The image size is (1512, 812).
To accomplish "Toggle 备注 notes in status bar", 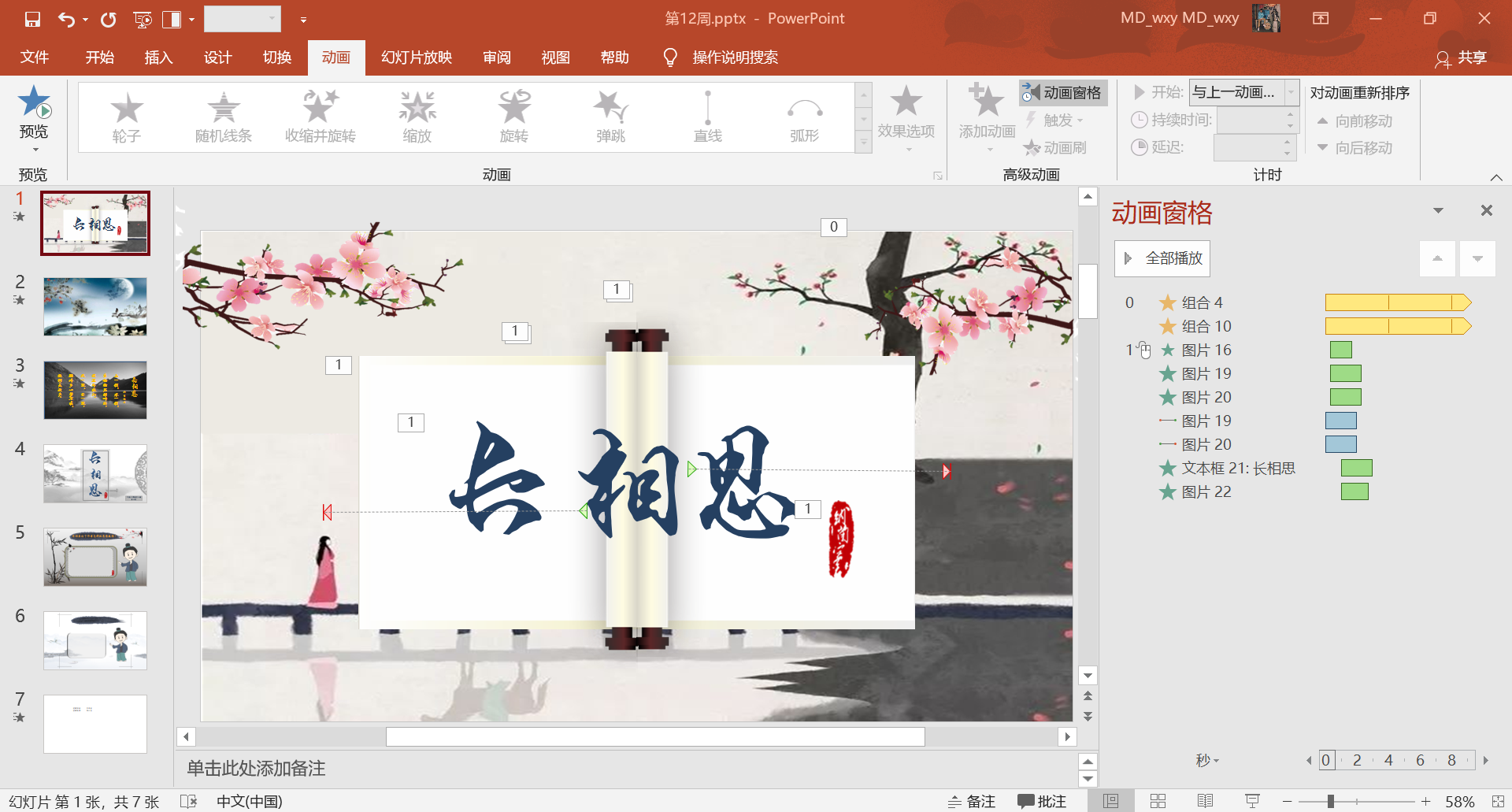I will [972, 801].
